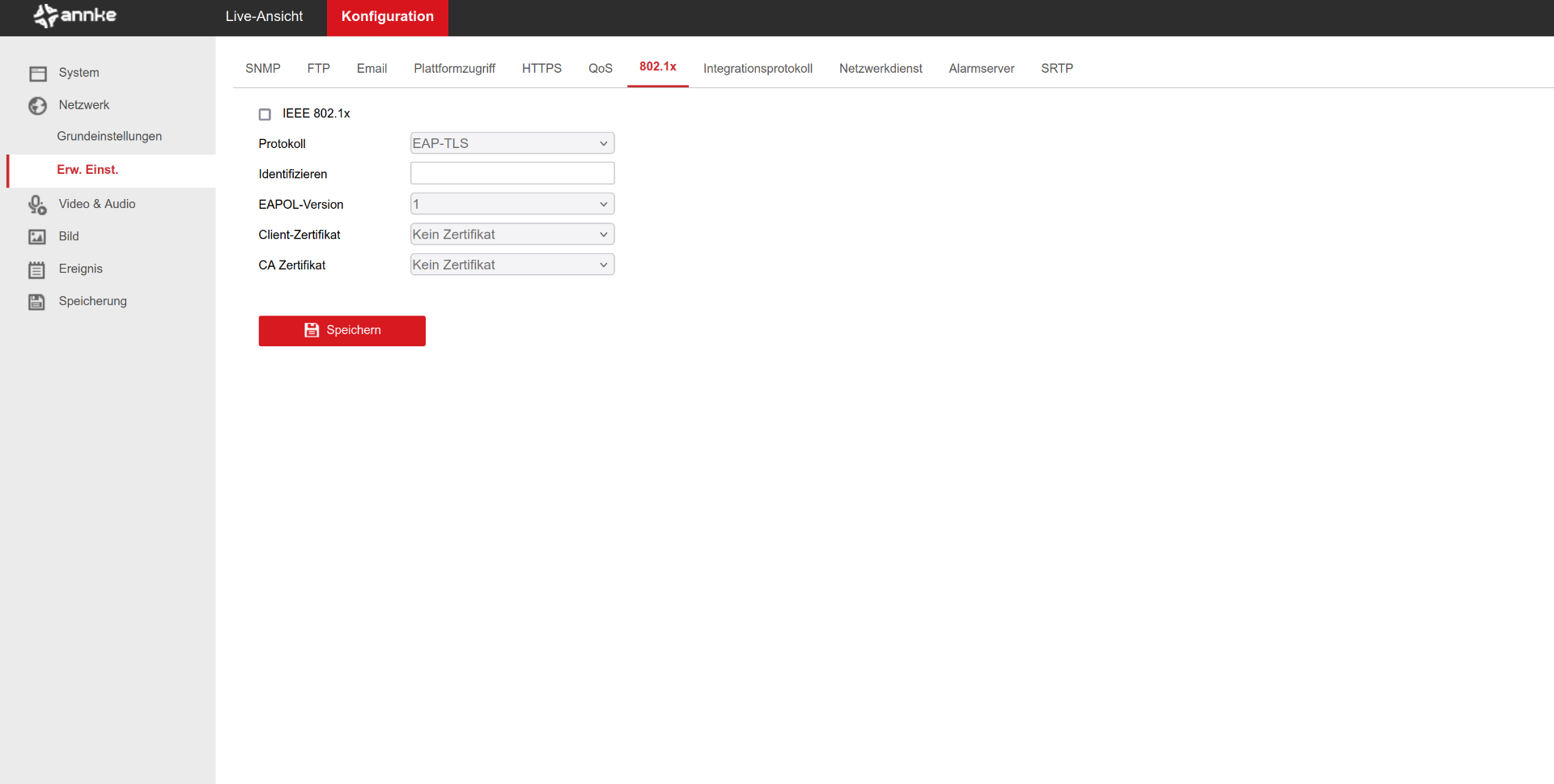Click the IEEE 802.1x label
Image resolution: width=1554 pixels, height=784 pixels.
(316, 114)
